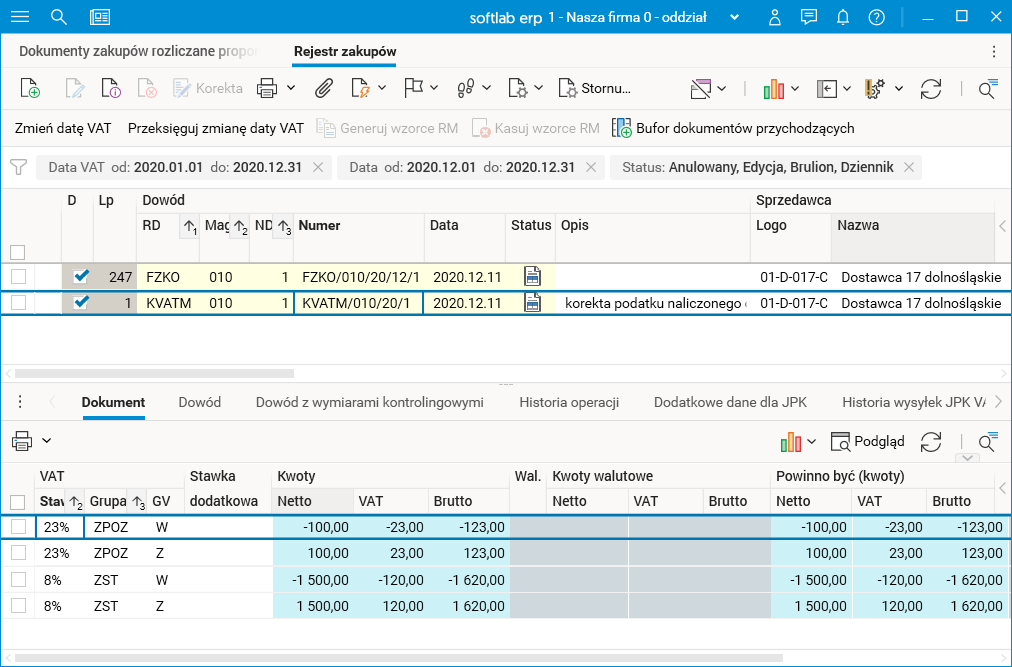Check the checkbox for row FZKO/010/20/12/1
This screenshot has height=667, width=1012.
tap(18, 276)
